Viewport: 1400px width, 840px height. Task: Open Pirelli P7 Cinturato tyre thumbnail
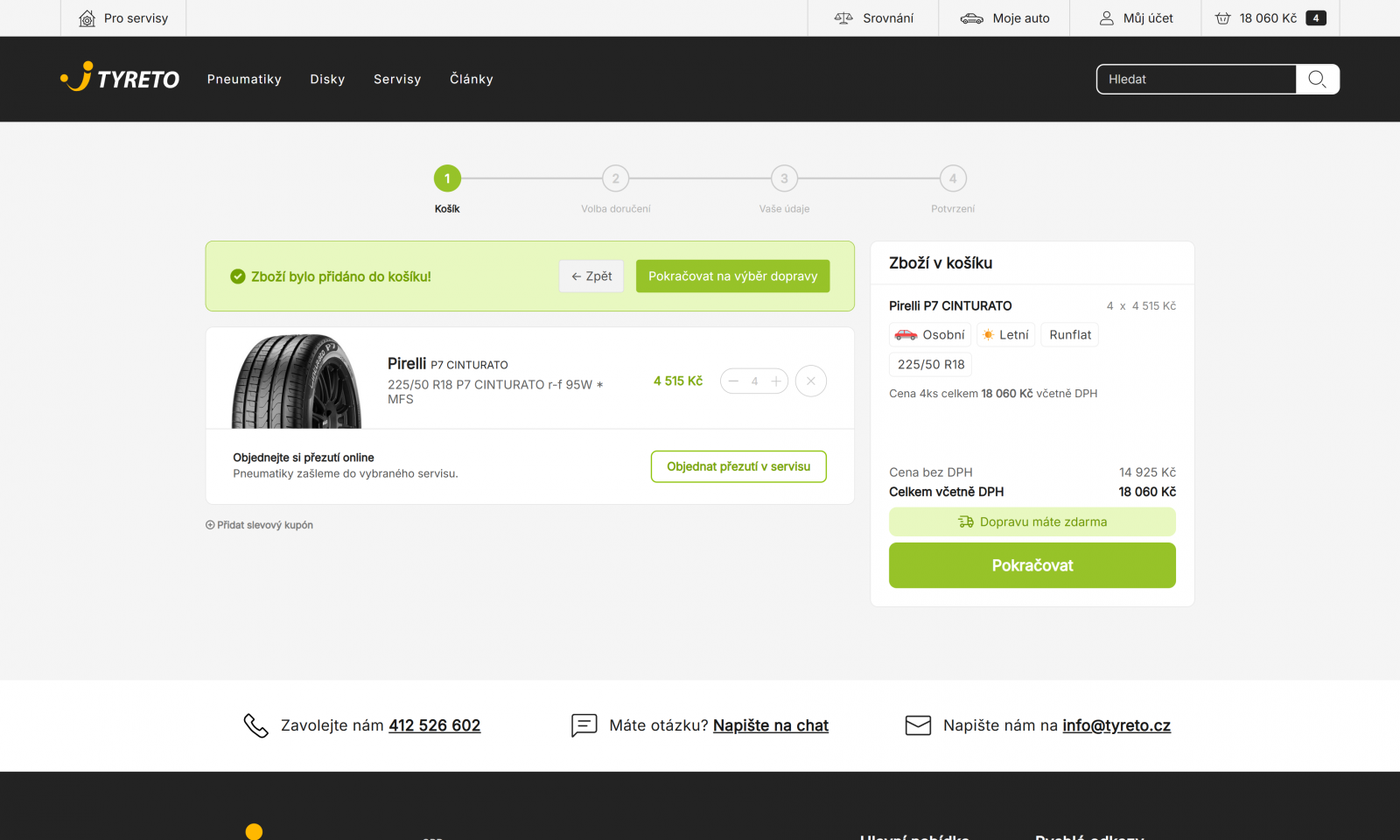(x=296, y=381)
